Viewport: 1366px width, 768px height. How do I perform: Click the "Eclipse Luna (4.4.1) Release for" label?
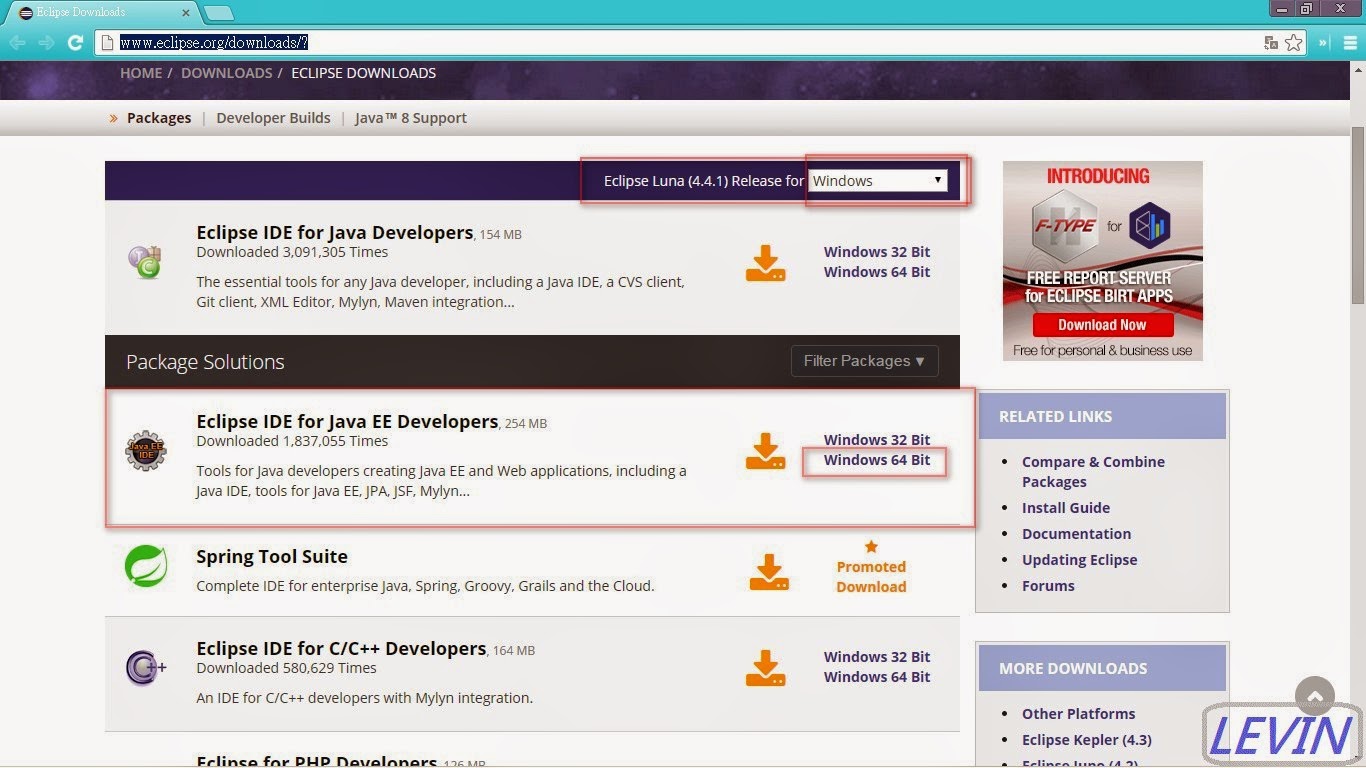tap(704, 181)
